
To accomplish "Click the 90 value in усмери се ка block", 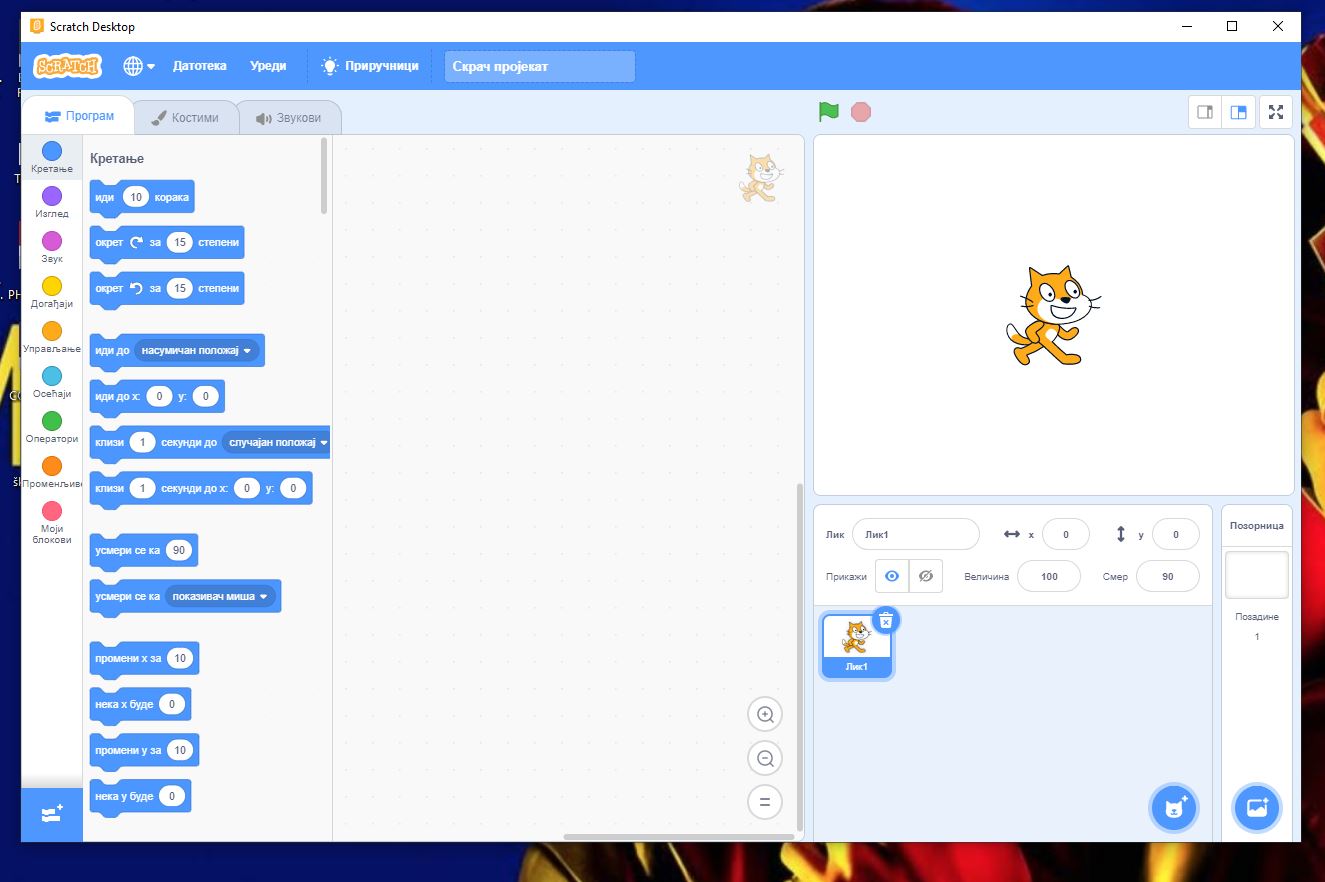I will [x=179, y=550].
